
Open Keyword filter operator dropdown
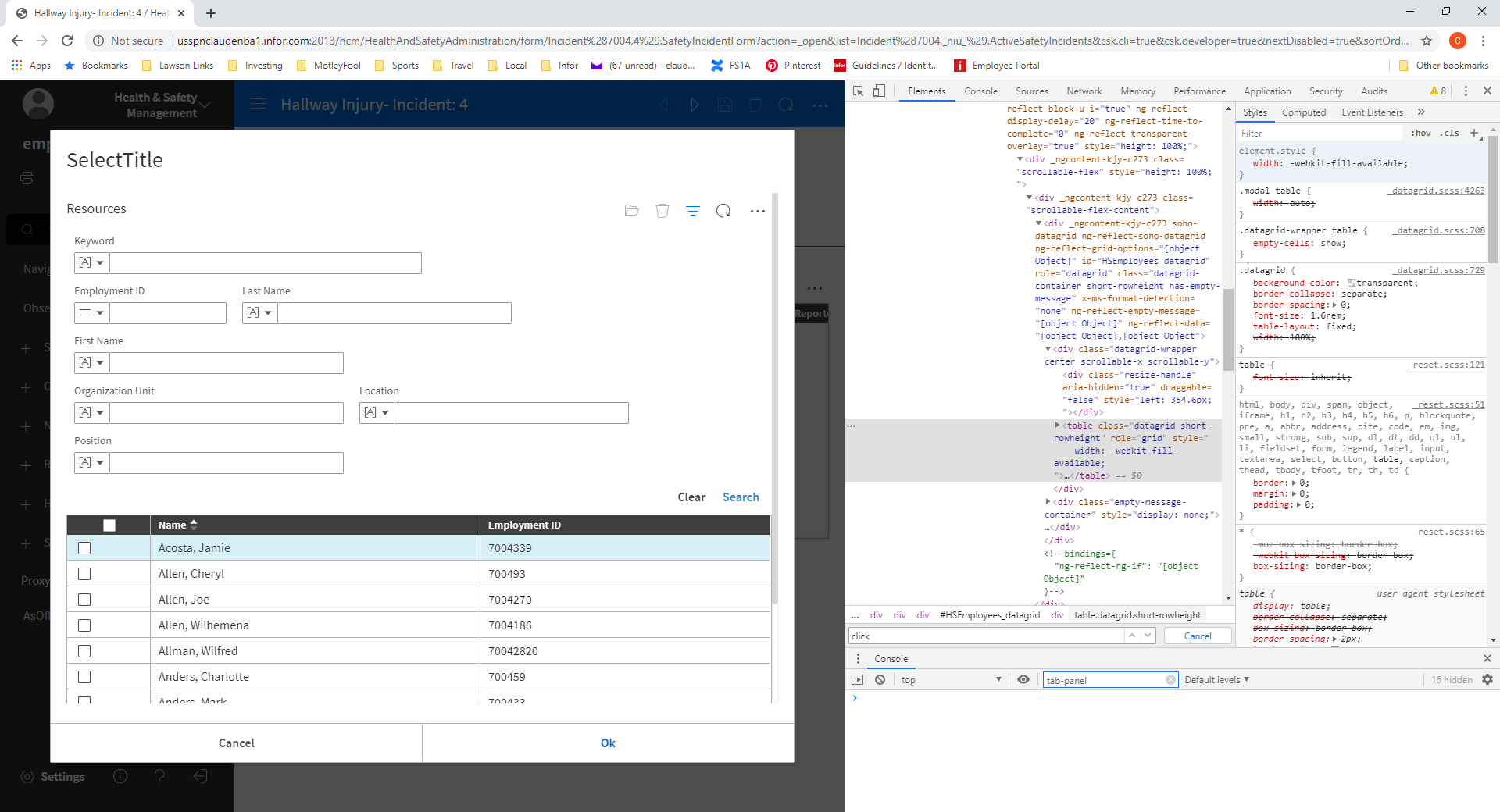91,263
